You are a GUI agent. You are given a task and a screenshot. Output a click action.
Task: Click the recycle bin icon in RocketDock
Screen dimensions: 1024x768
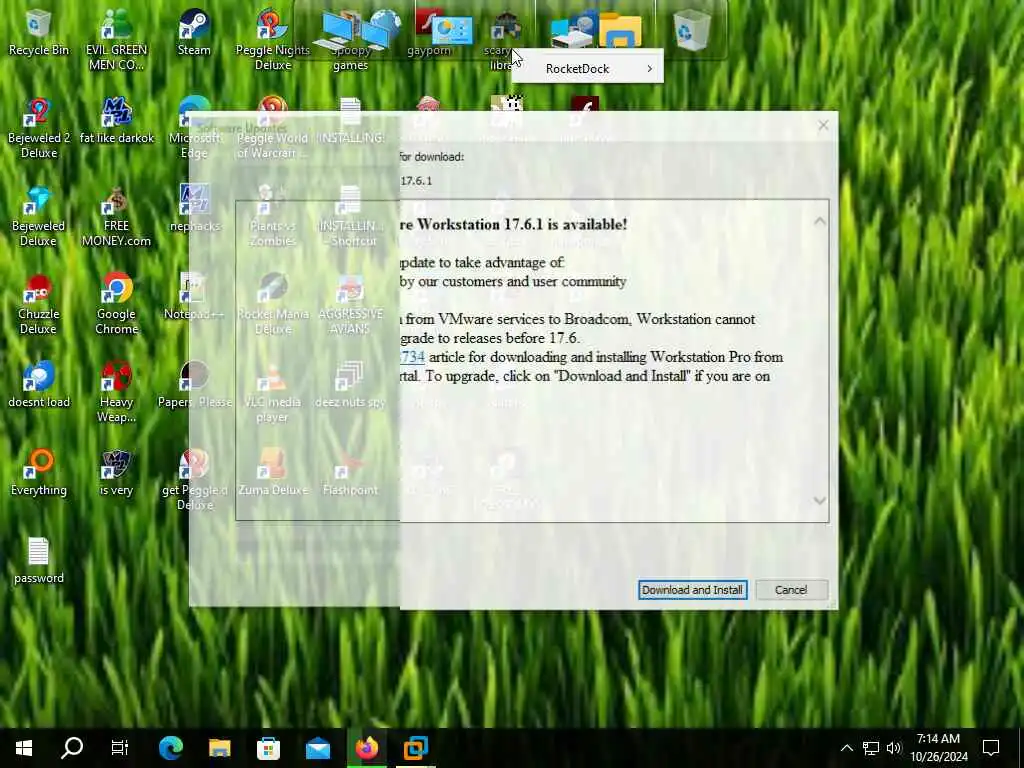pyautogui.click(x=692, y=29)
